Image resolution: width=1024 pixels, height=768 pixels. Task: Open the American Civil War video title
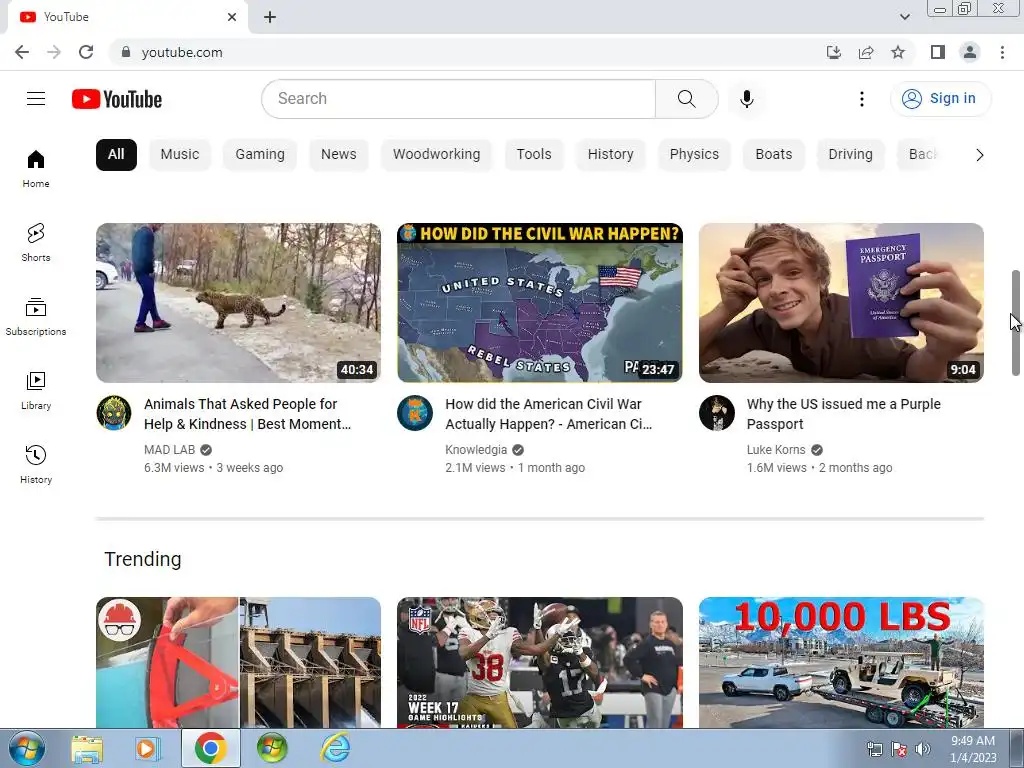tap(549, 414)
